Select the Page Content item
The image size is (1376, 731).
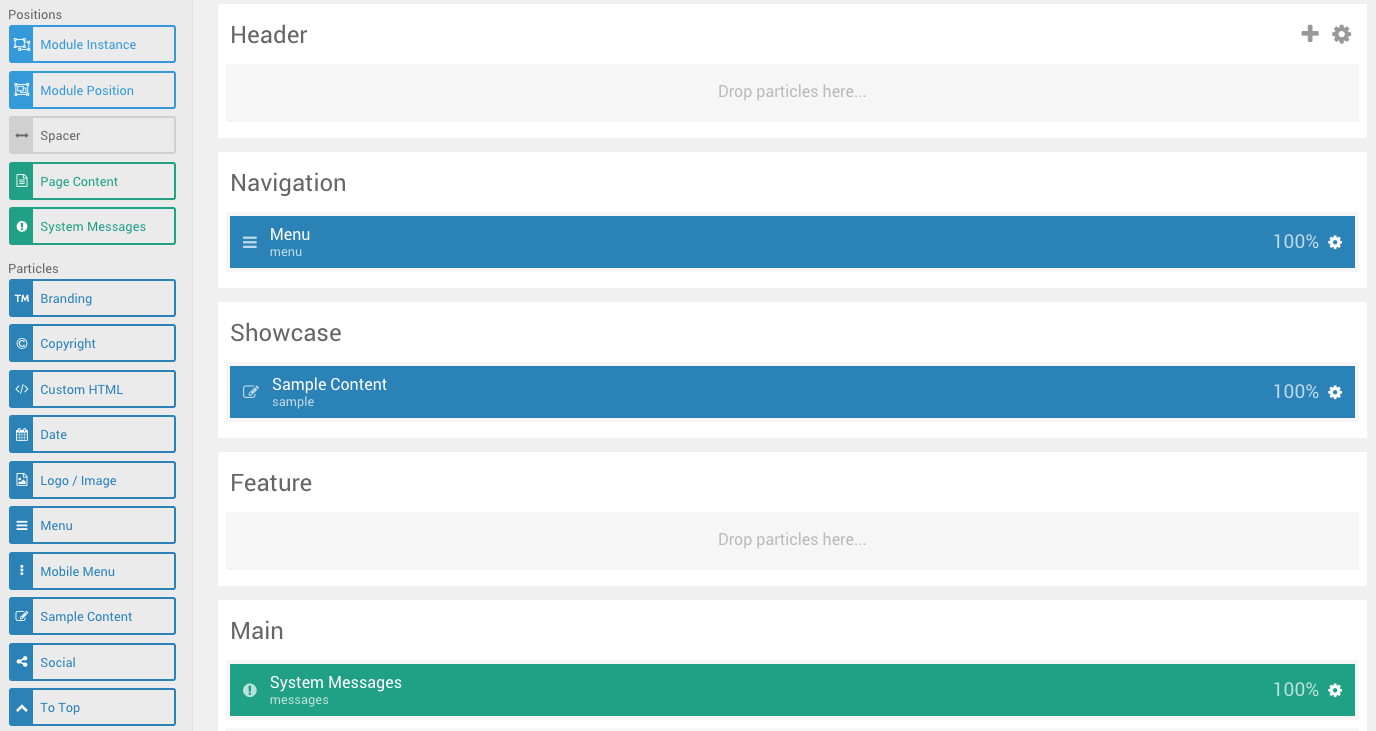(91, 181)
